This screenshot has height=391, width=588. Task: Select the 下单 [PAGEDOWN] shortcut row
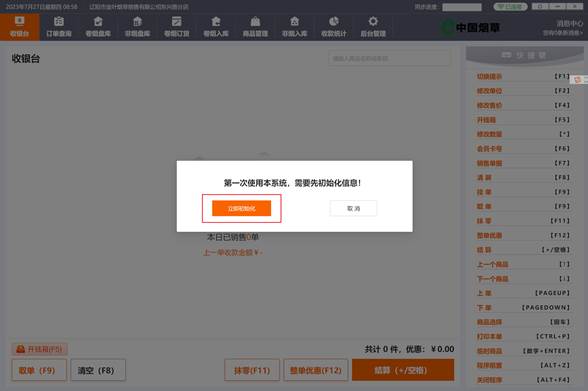pyautogui.click(x=523, y=307)
